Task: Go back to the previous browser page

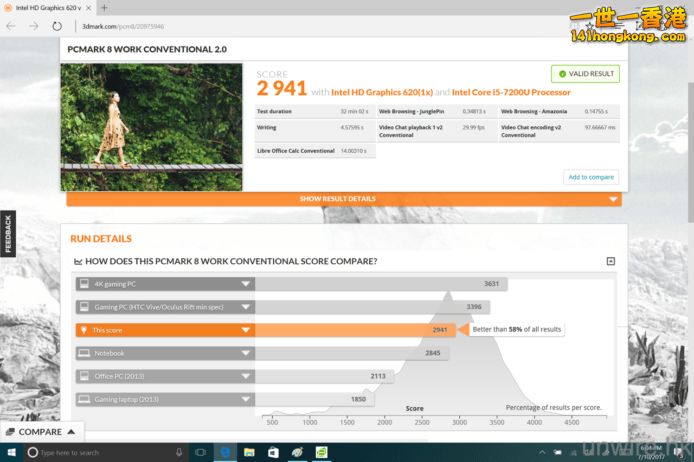Action: click(11, 26)
